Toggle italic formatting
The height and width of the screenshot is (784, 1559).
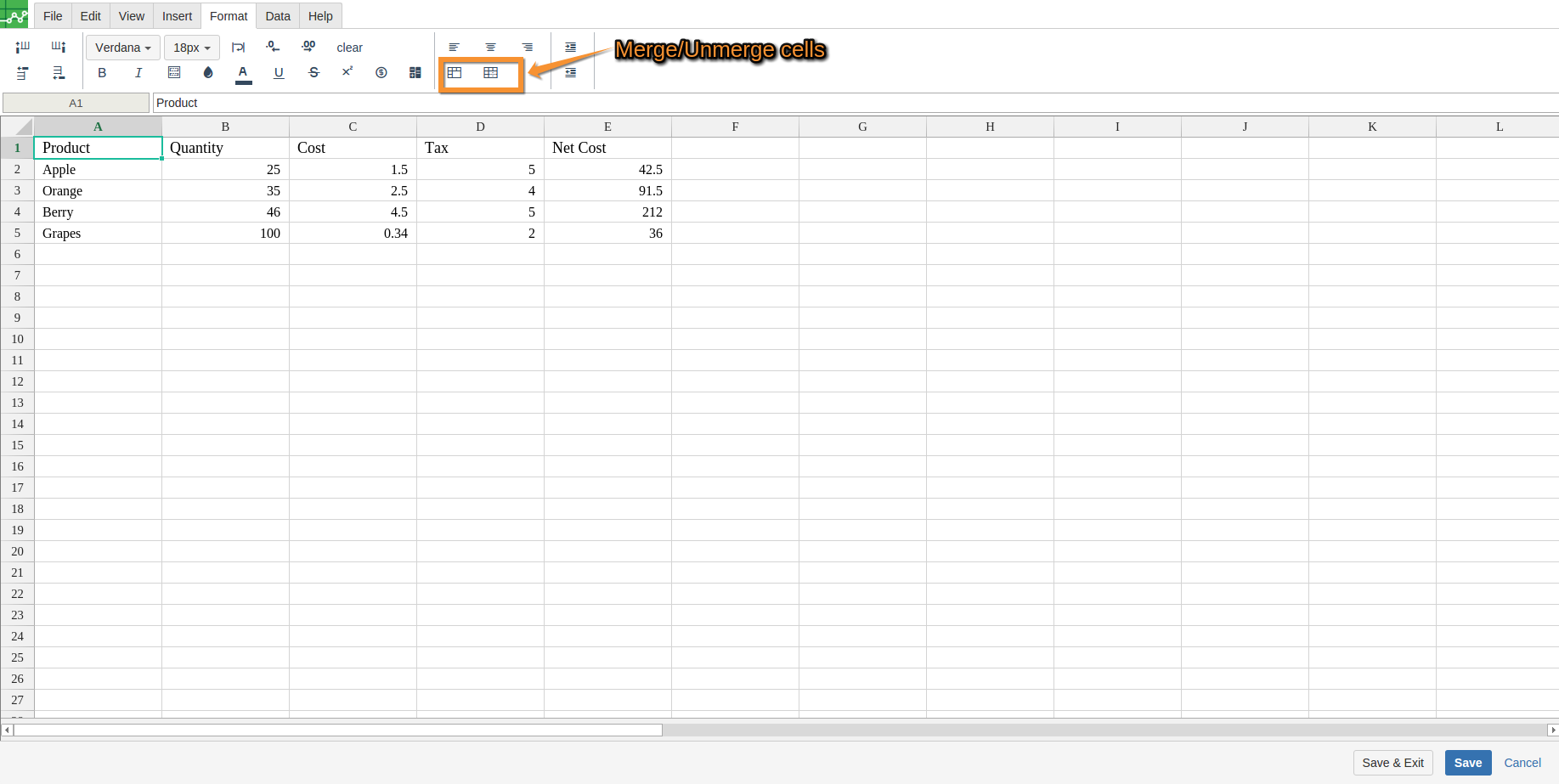pos(138,73)
